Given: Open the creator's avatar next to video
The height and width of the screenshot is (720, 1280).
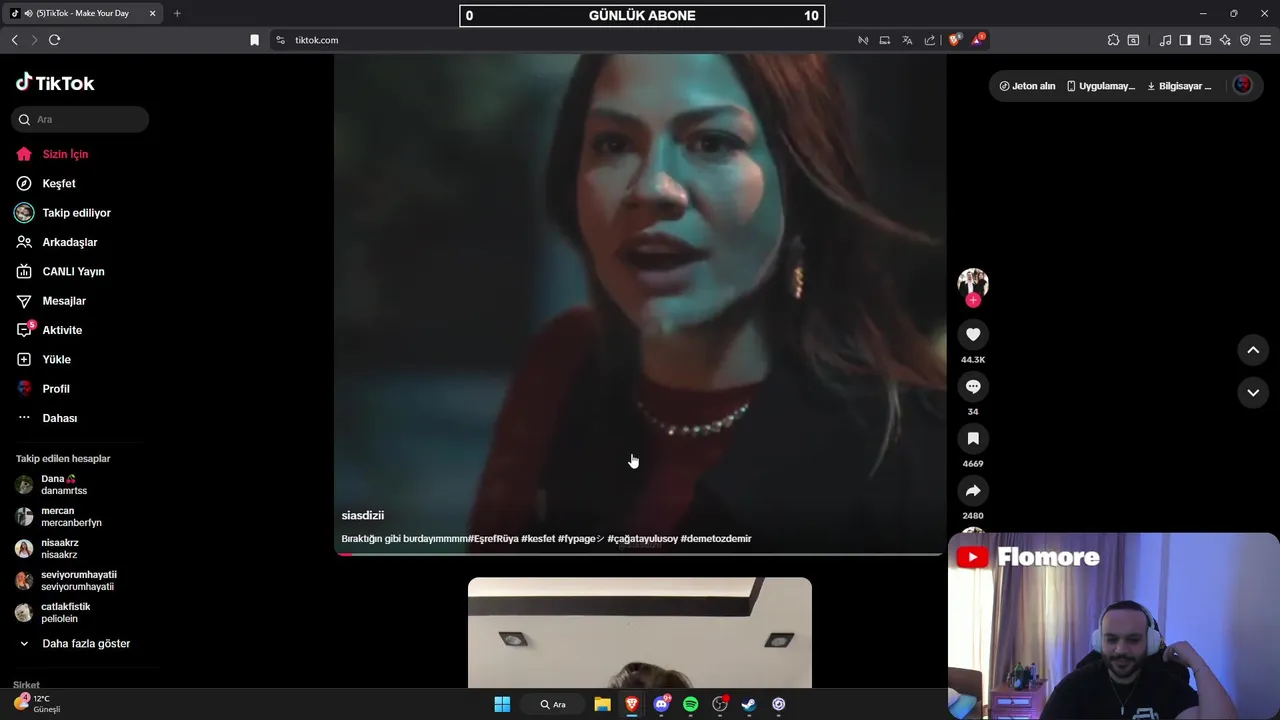Looking at the screenshot, I should point(973,283).
